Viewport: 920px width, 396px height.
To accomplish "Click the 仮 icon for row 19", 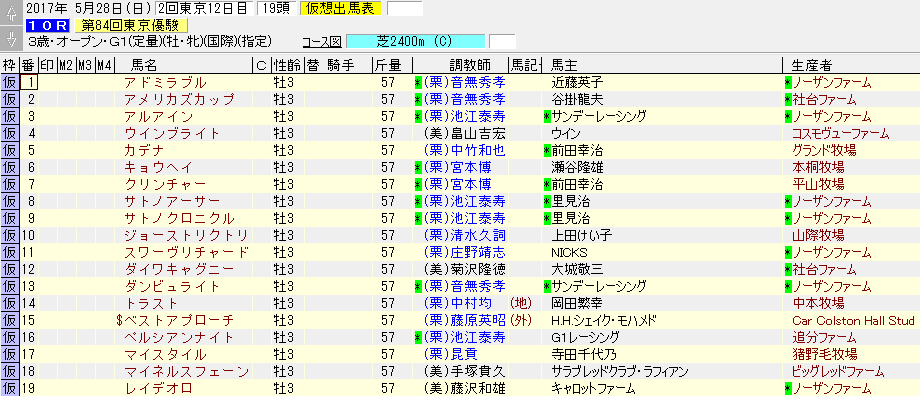I will pyautogui.click(x=9, y=388).
